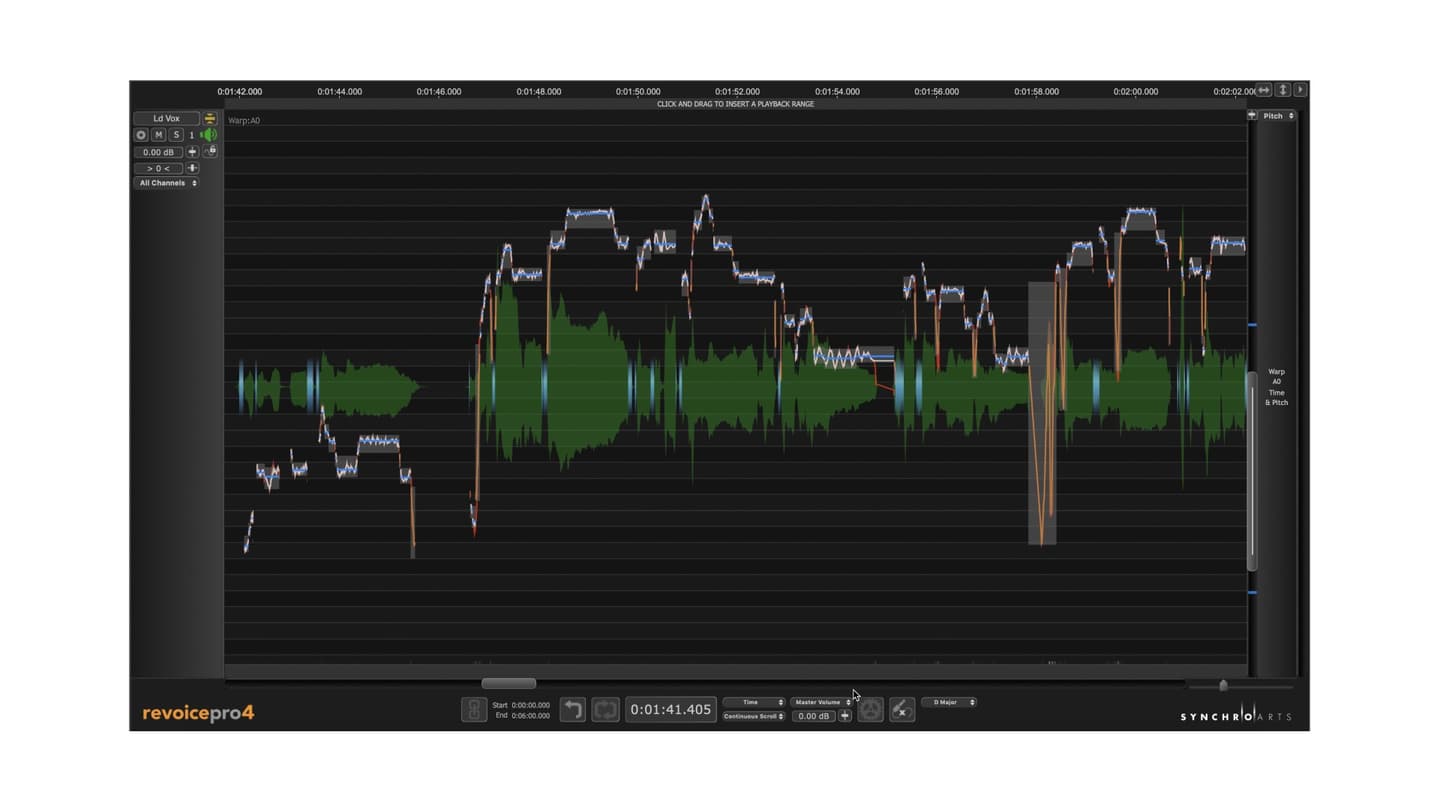Click the 0:01:44.000 ruler marker
Screen dimensions: 1440x810
pyautogui.click(x=339, y=91)
